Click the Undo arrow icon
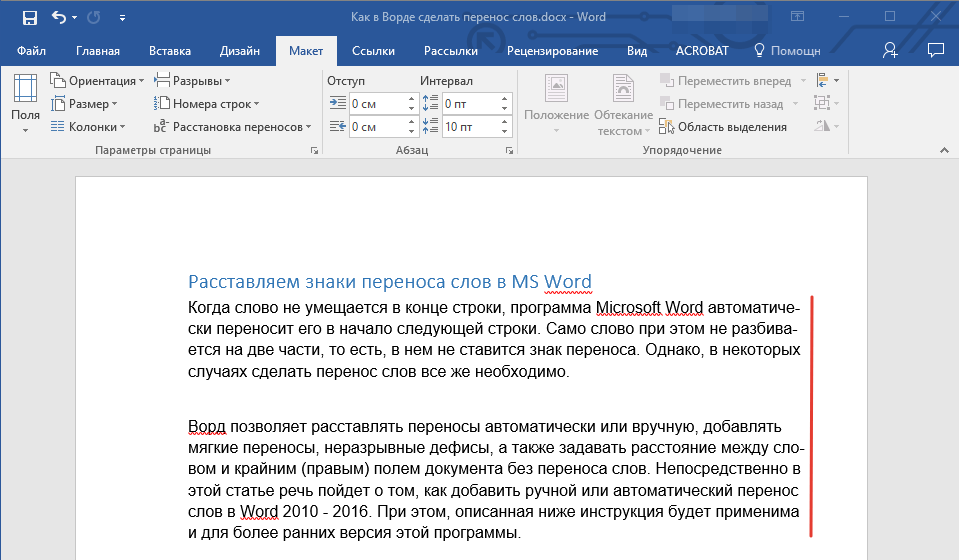Viewport: 959px width, 560px height. coord(58,17)
